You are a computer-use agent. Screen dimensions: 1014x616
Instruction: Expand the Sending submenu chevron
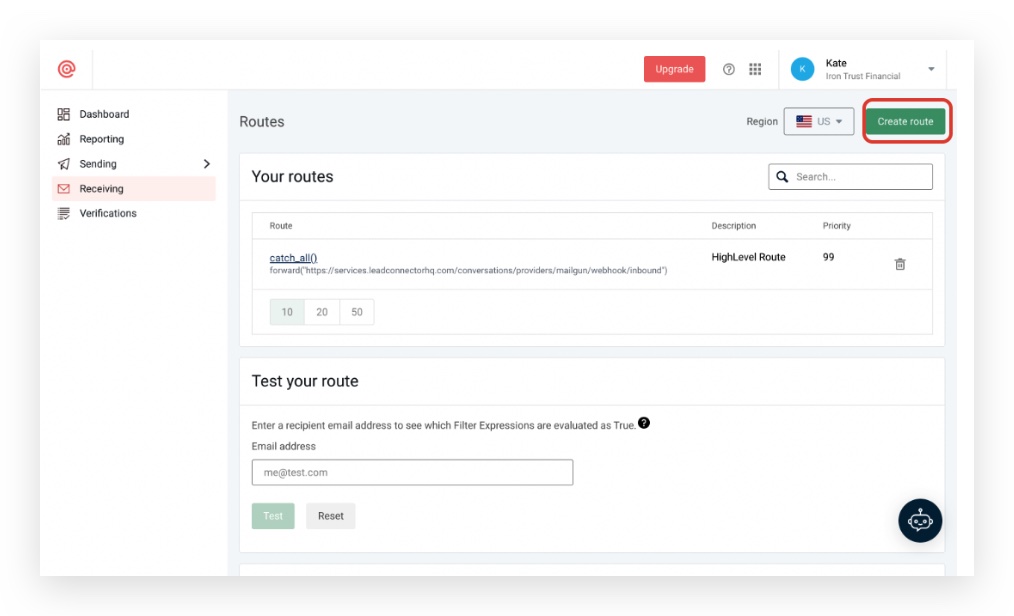(x=207, y=164)
